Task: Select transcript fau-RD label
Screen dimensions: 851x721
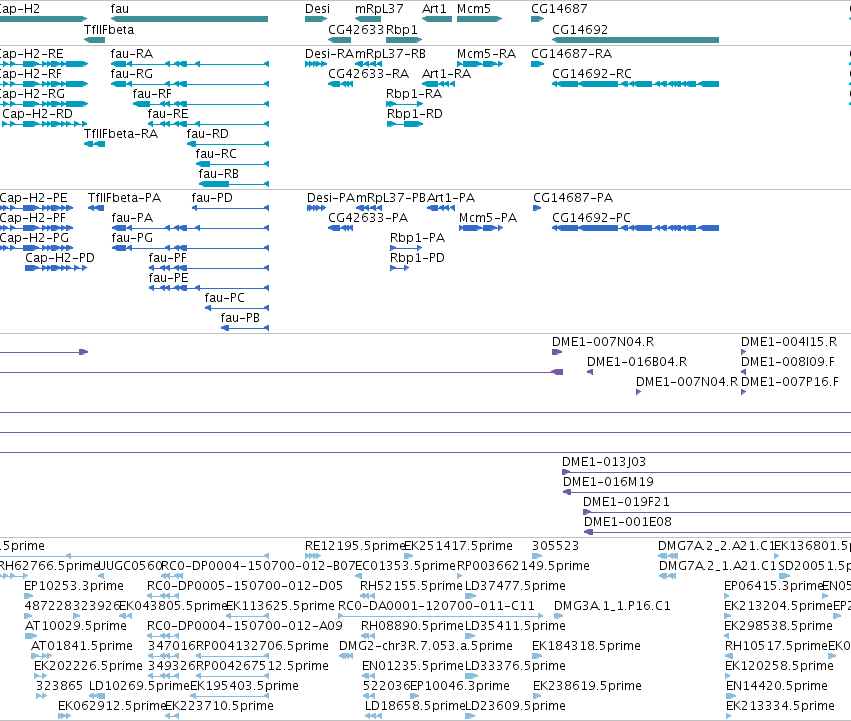Action: pos(207,134)
